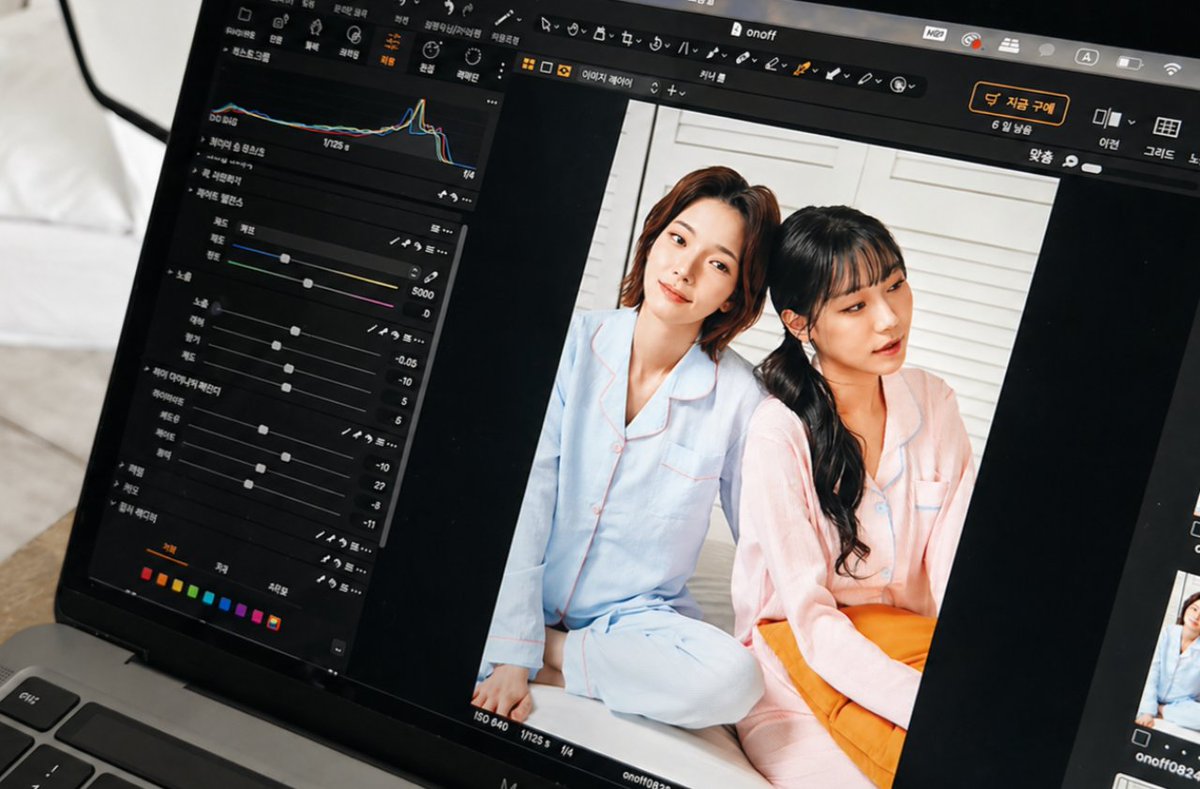The image size is (1200, 789).
Task: Pick the blue color swatch
Action: click(224, 602)
